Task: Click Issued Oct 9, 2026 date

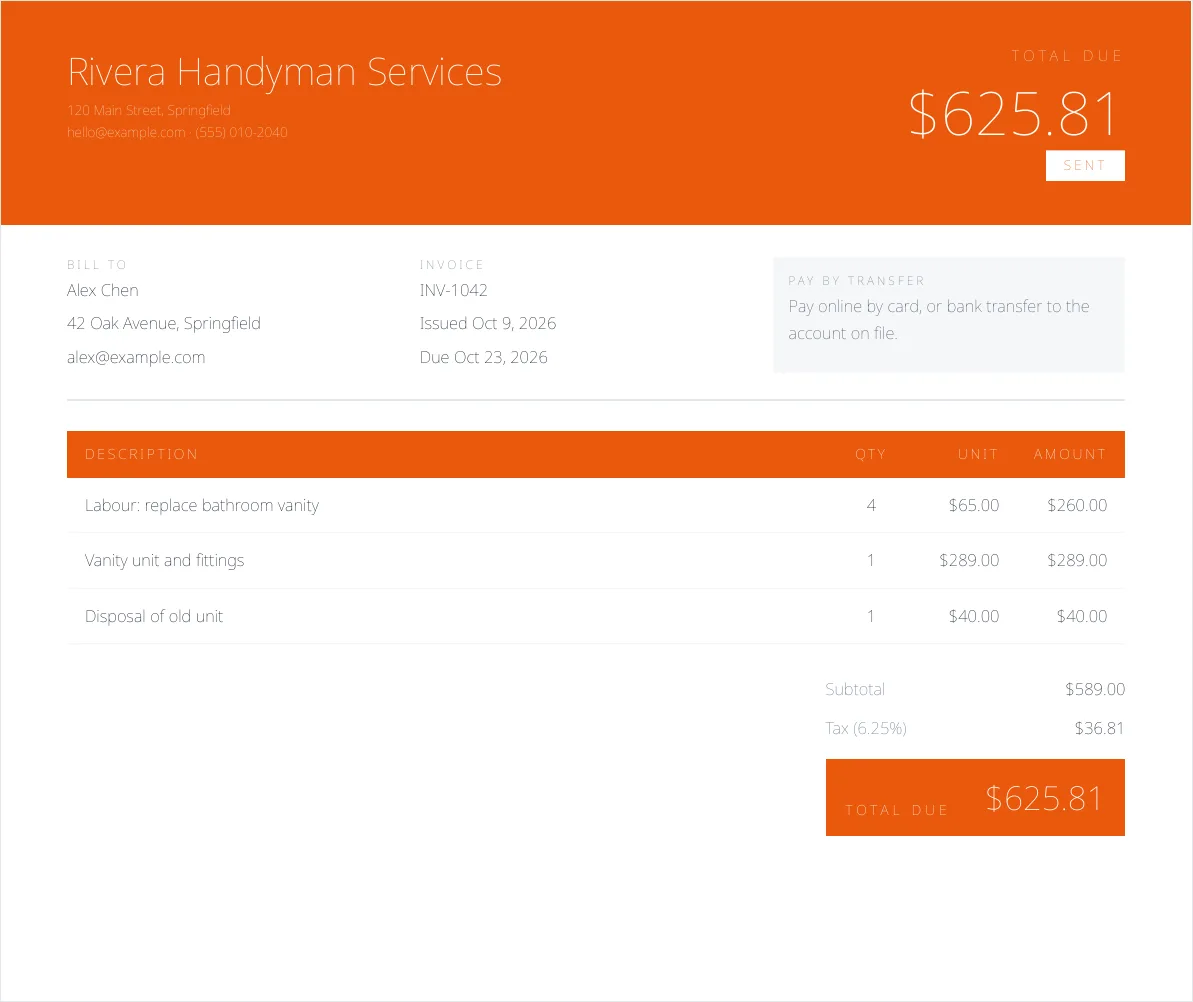Action: tap(488, 324)
